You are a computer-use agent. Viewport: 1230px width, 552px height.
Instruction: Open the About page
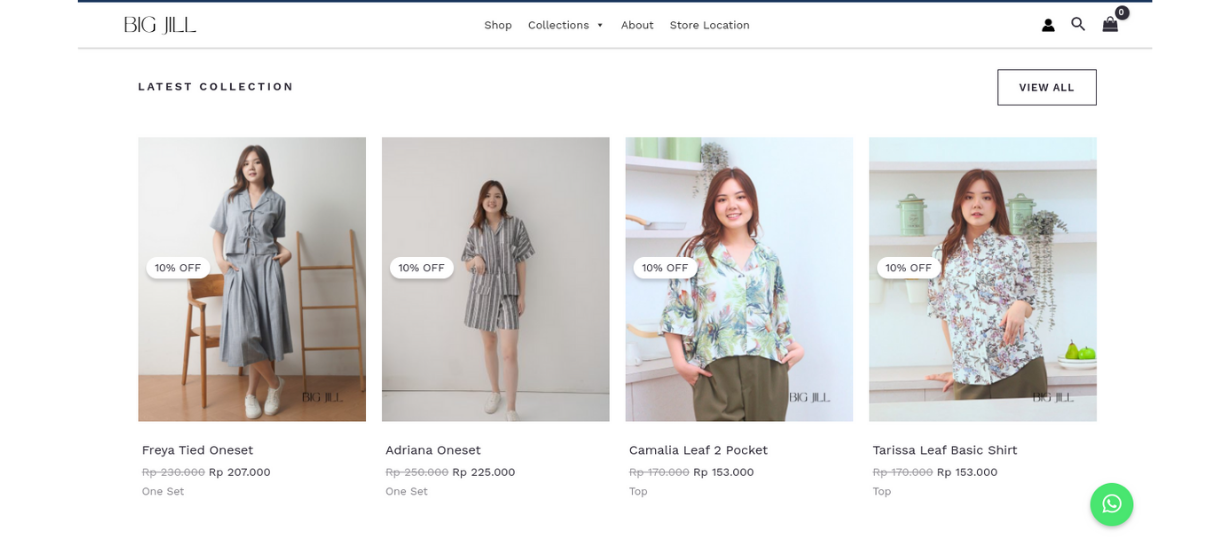click(x=637, y=25)
